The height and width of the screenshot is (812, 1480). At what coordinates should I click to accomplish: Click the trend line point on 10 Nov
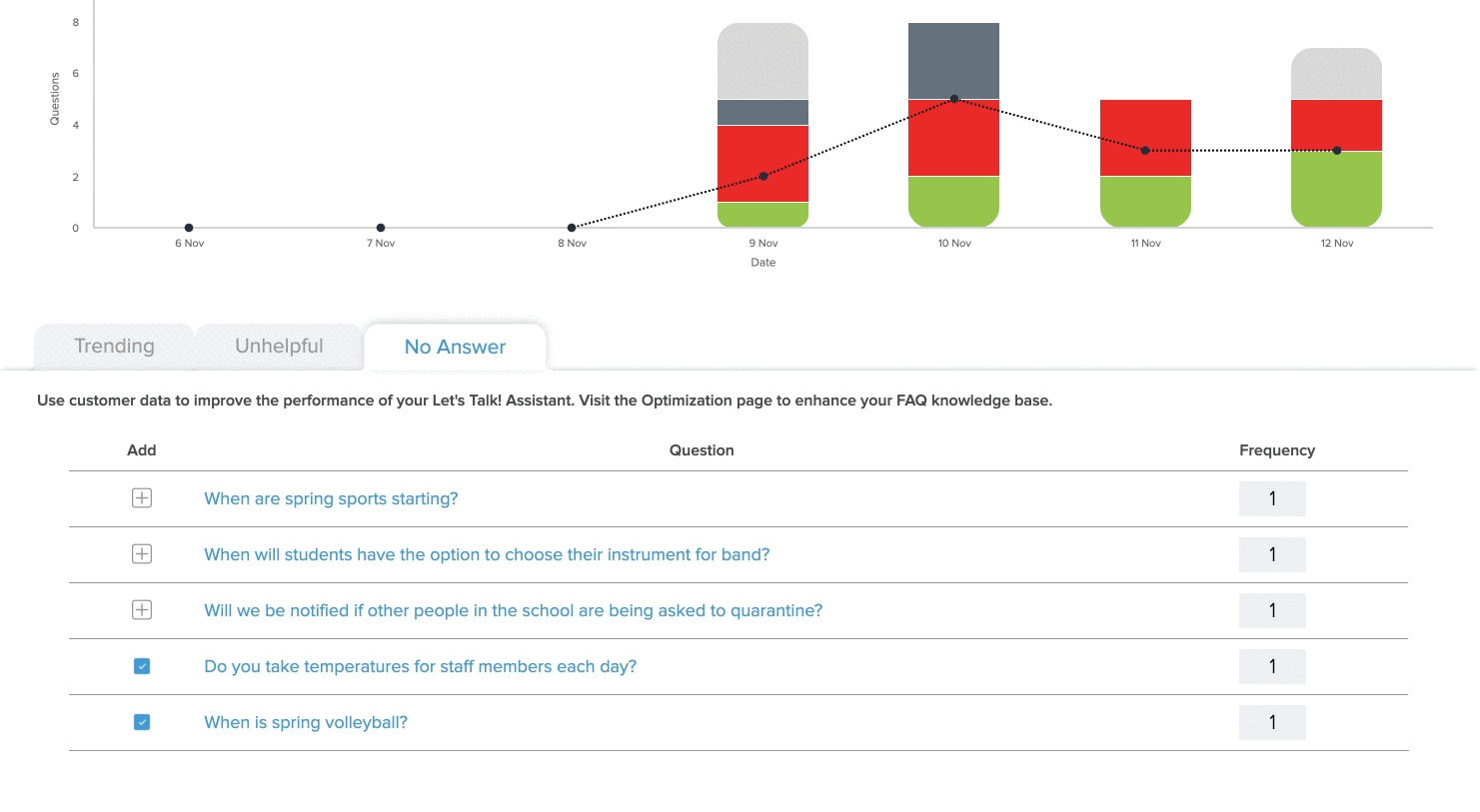[954, 99]
